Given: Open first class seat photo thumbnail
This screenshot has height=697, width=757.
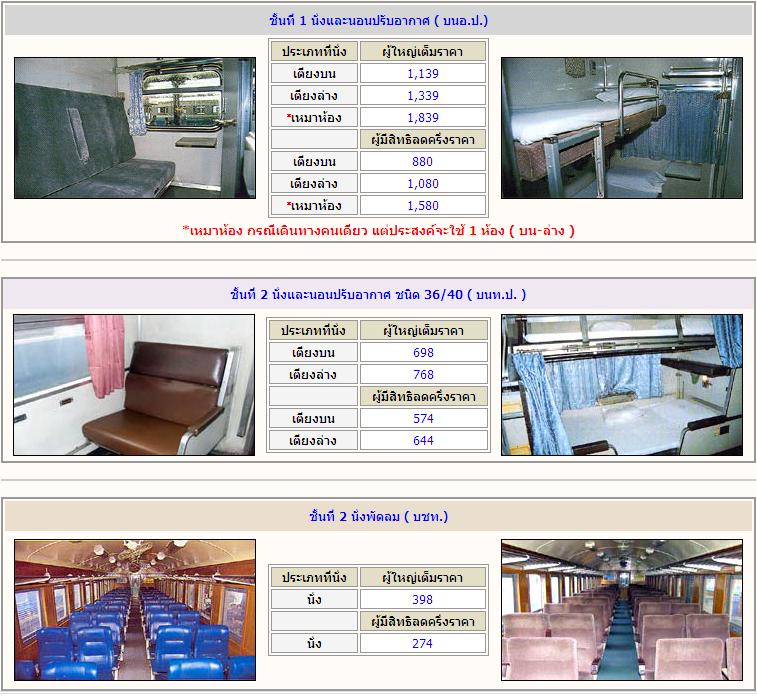Looking at the screenshot, I should (135, 128).
